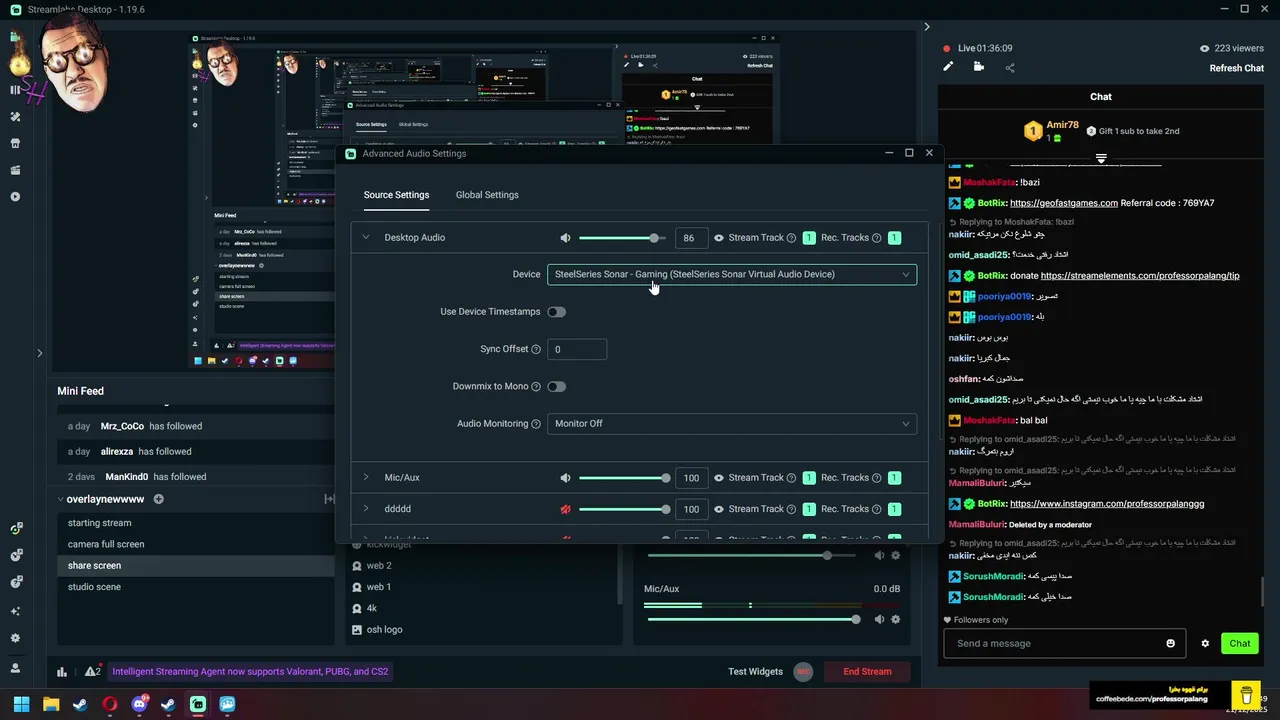Screen dimensions: 1280x720
Task: Click Refresh Chat
Action: point(1237,68)
